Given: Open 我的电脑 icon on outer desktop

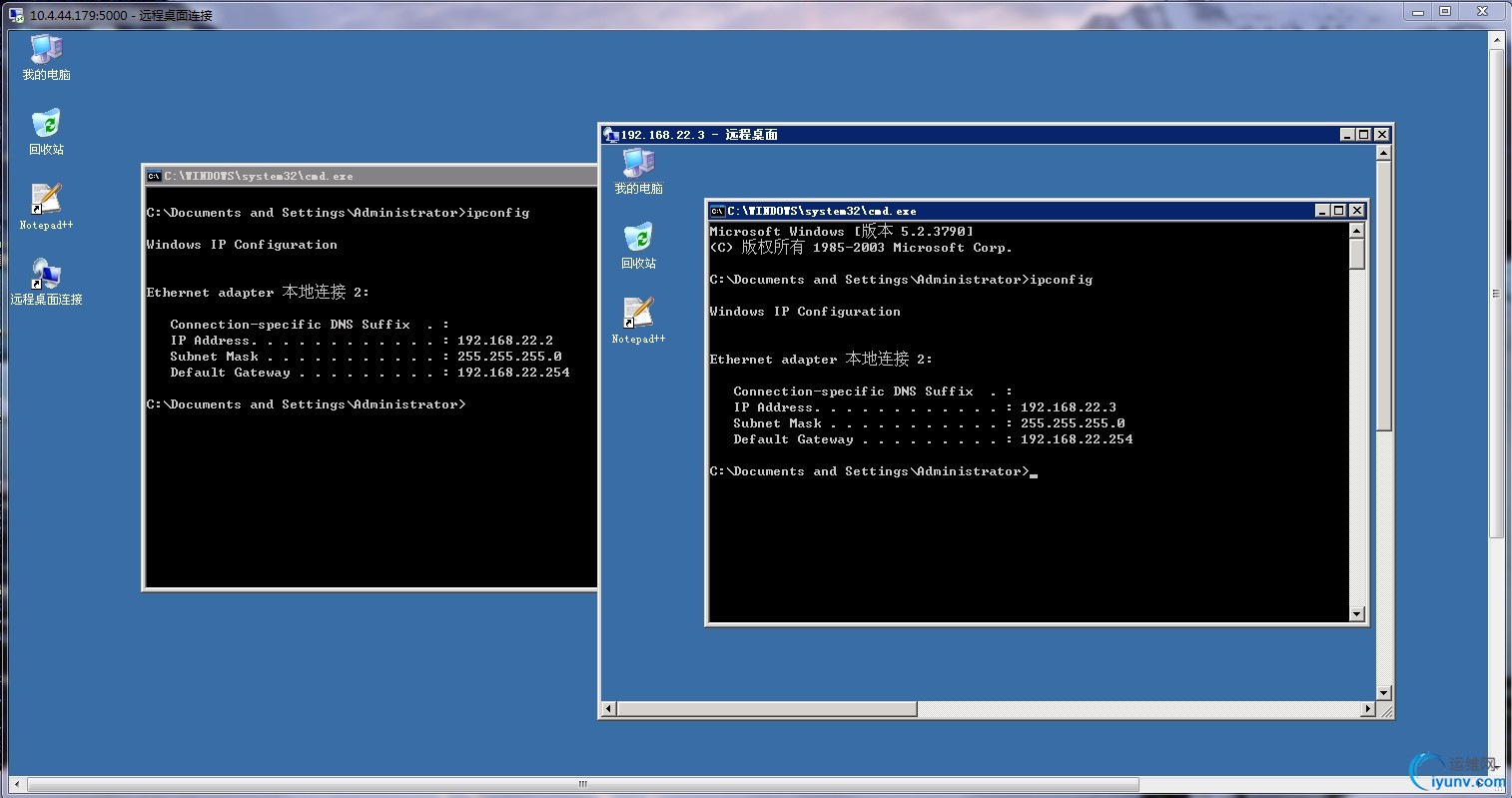Looking at the screenshot, I should coord(46,52).
